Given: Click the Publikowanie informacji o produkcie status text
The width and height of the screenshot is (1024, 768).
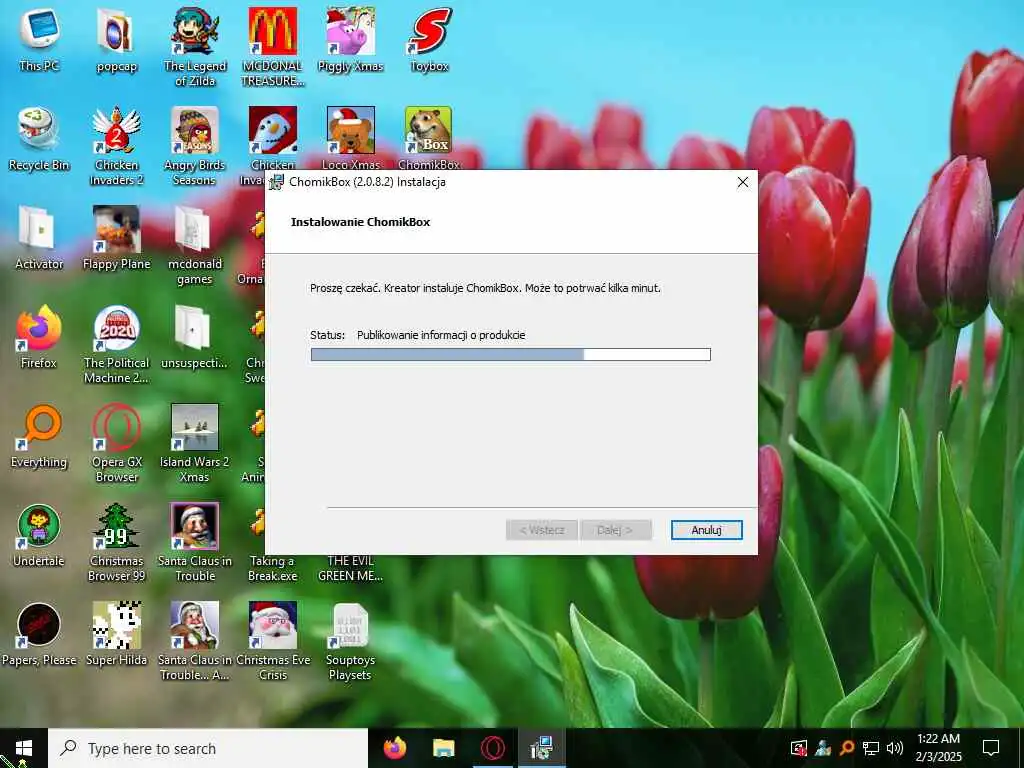Looking at the screenshot, I should click(x=441, y=335).
